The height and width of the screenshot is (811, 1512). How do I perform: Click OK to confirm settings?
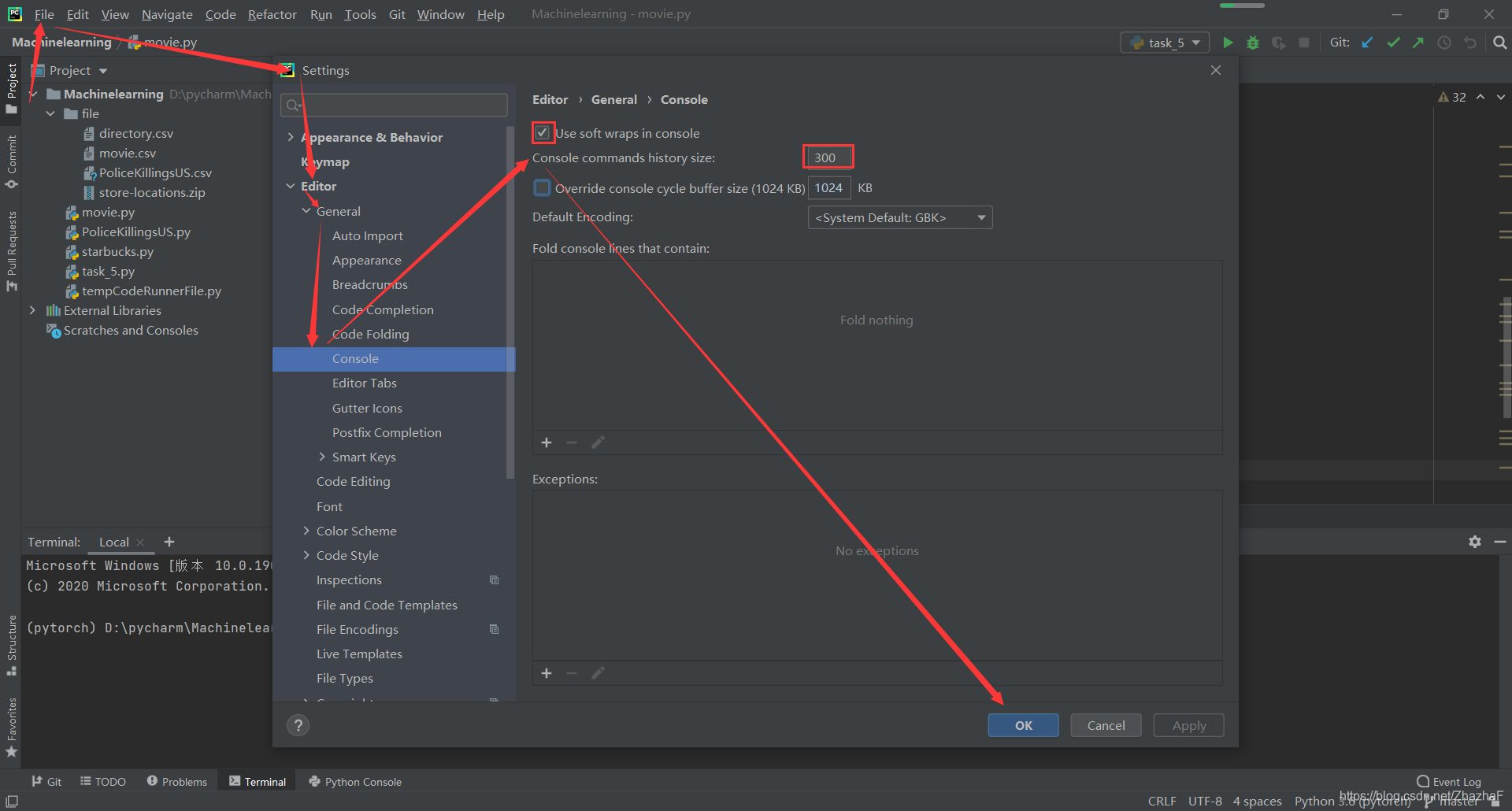pos(1023,725)
